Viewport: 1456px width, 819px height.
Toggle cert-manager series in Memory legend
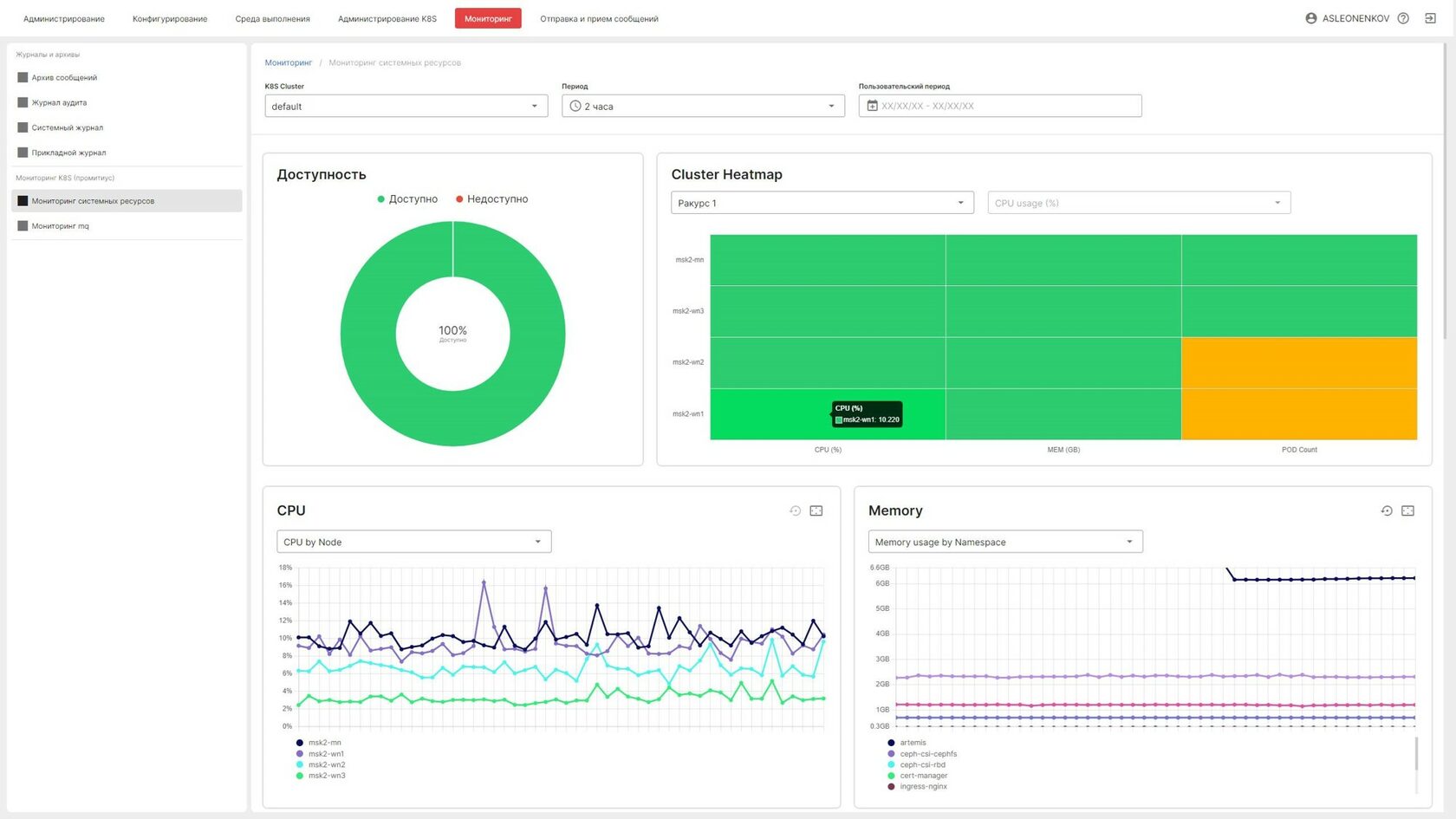click(917, 776)
